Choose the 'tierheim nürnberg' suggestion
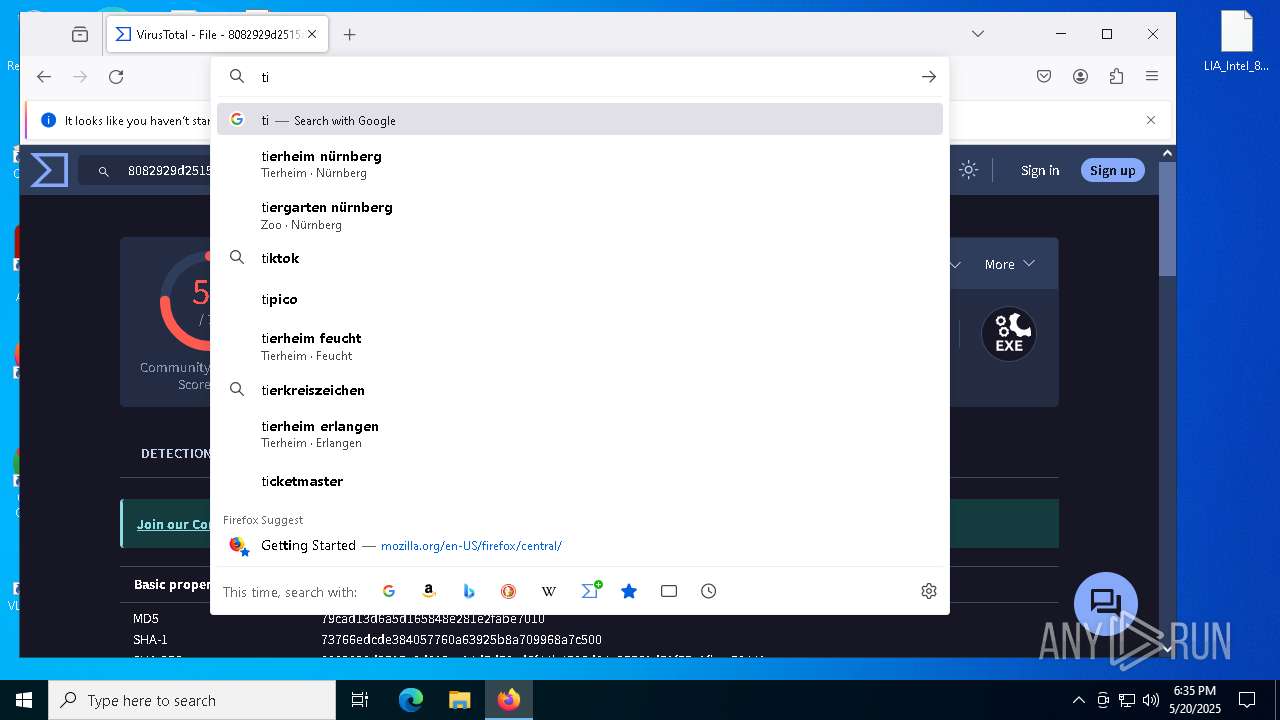Viewport: 1280px width, 720px height. tap(580, 164)
